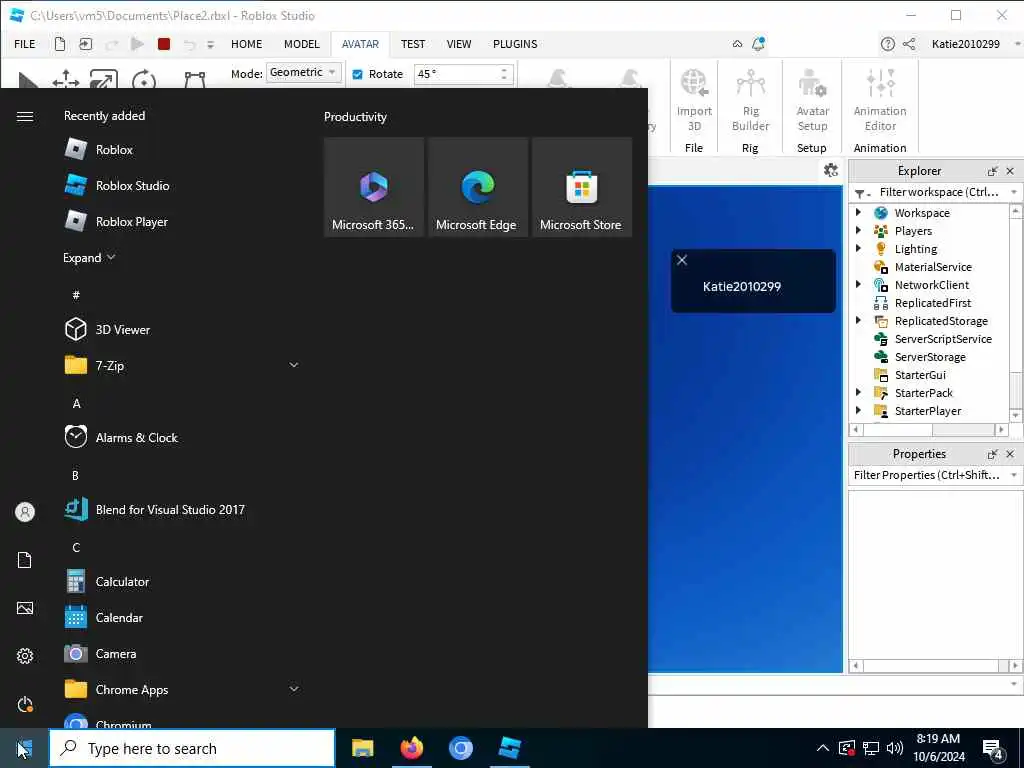Click the Help question mark icon

[887, 44]
